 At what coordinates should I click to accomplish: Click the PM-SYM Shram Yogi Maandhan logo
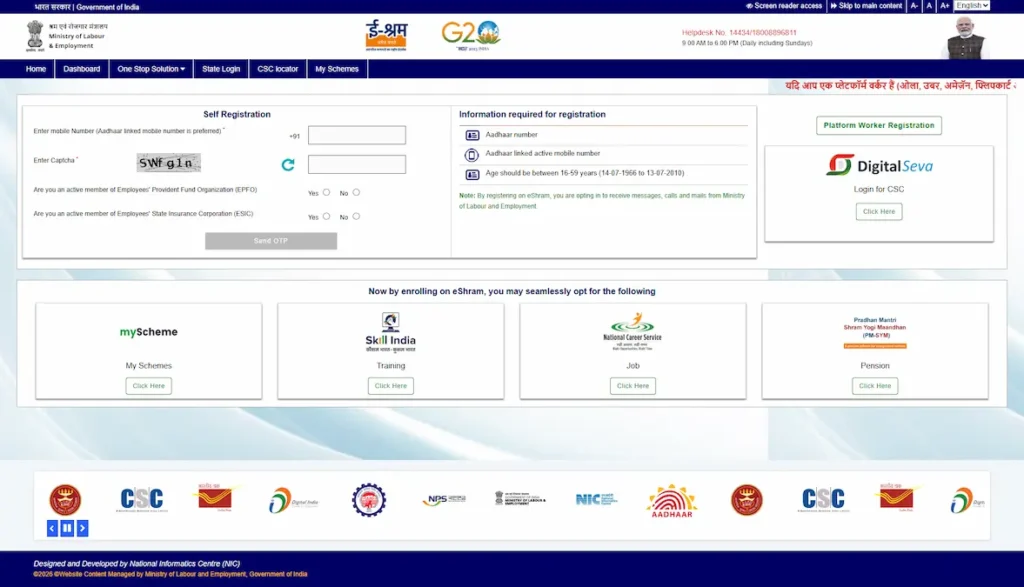tap(875, 333)
